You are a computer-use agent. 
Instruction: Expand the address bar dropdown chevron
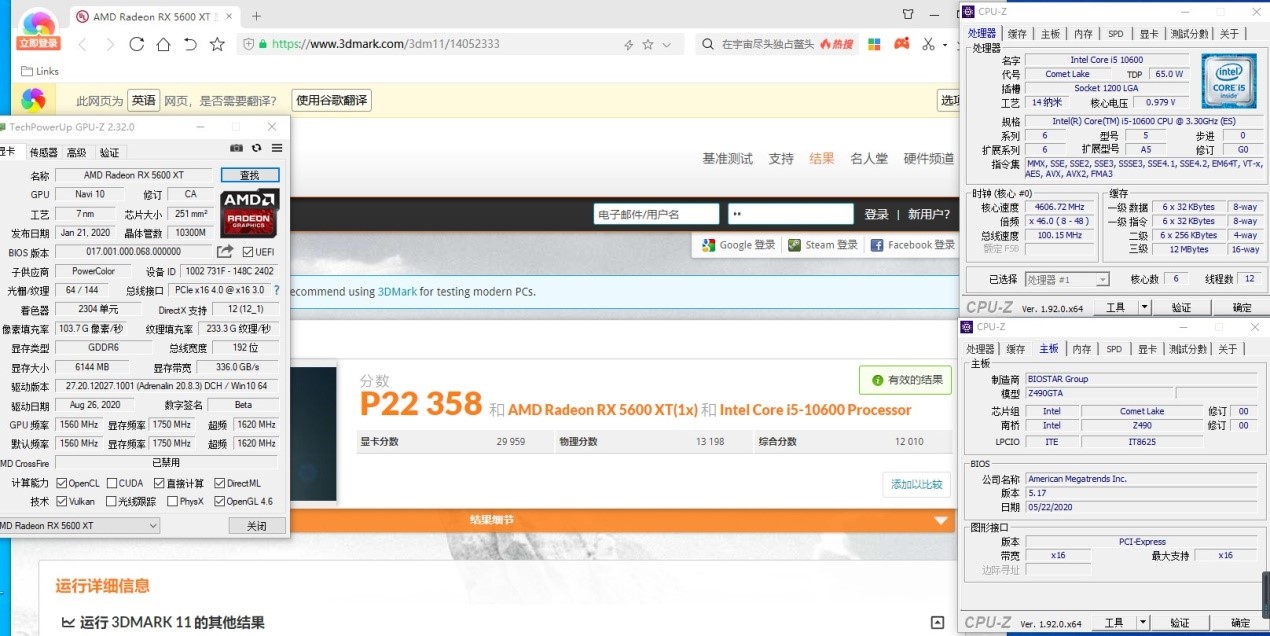point(667,44)
